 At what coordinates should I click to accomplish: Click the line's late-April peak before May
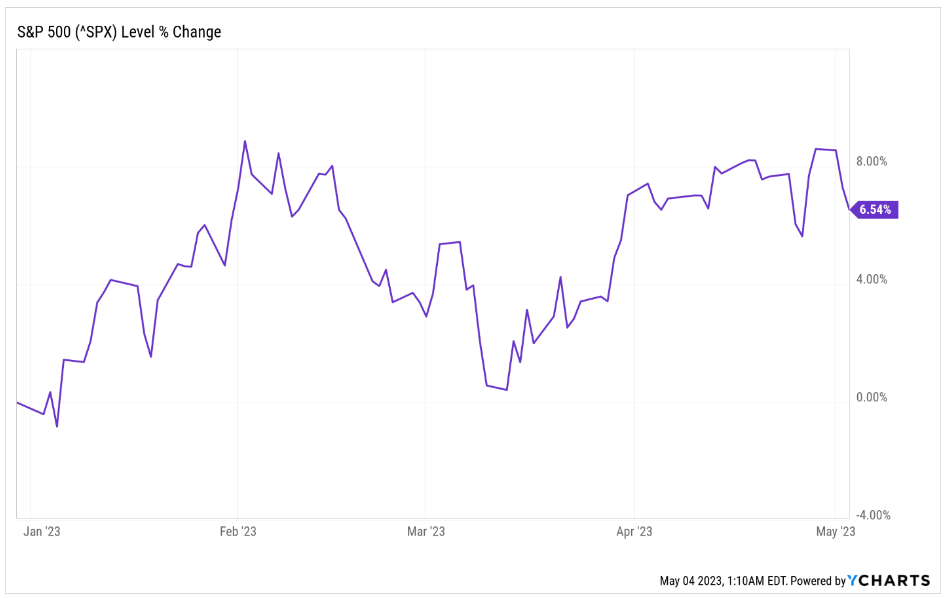pos(818,149)
